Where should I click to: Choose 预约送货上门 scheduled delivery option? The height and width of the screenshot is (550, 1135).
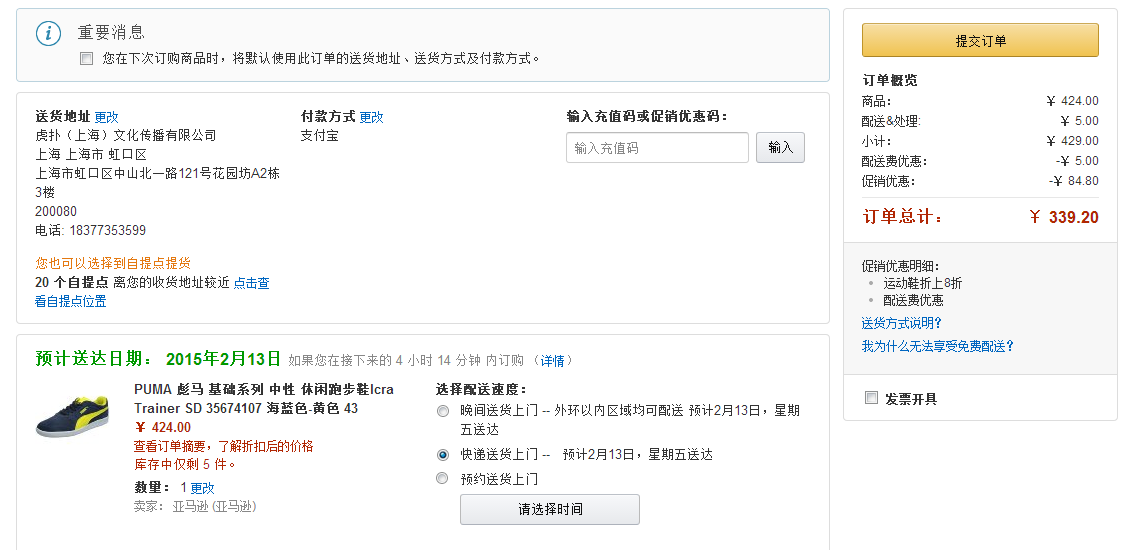coord(442,478)
